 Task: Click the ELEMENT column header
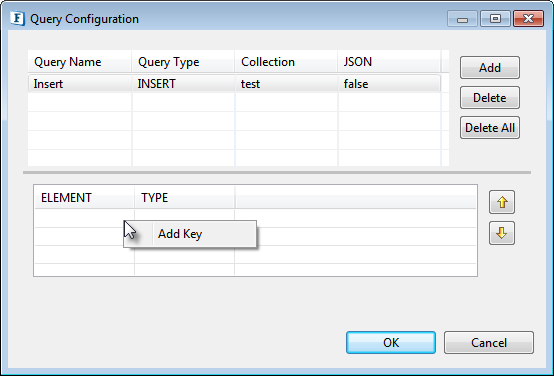[84, 198]
